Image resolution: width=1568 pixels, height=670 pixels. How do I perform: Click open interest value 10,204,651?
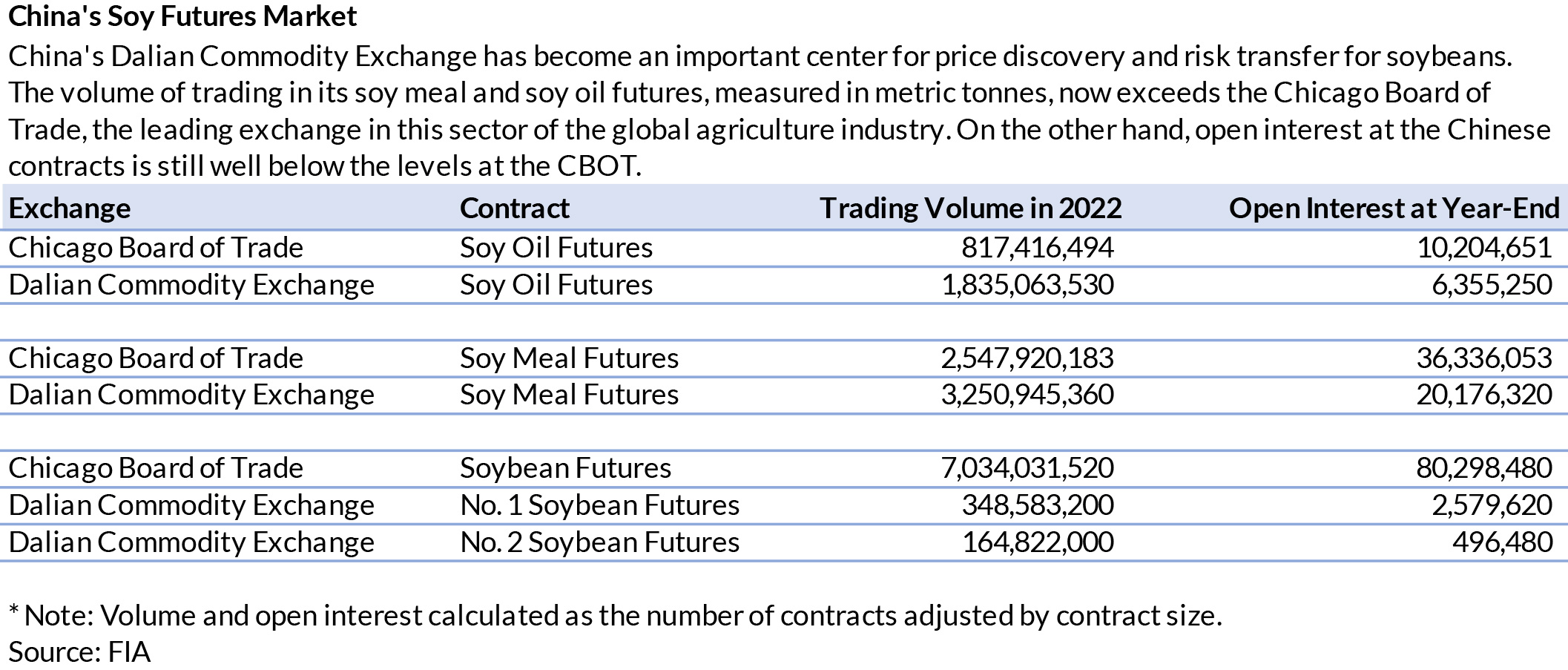(1484, 248)
